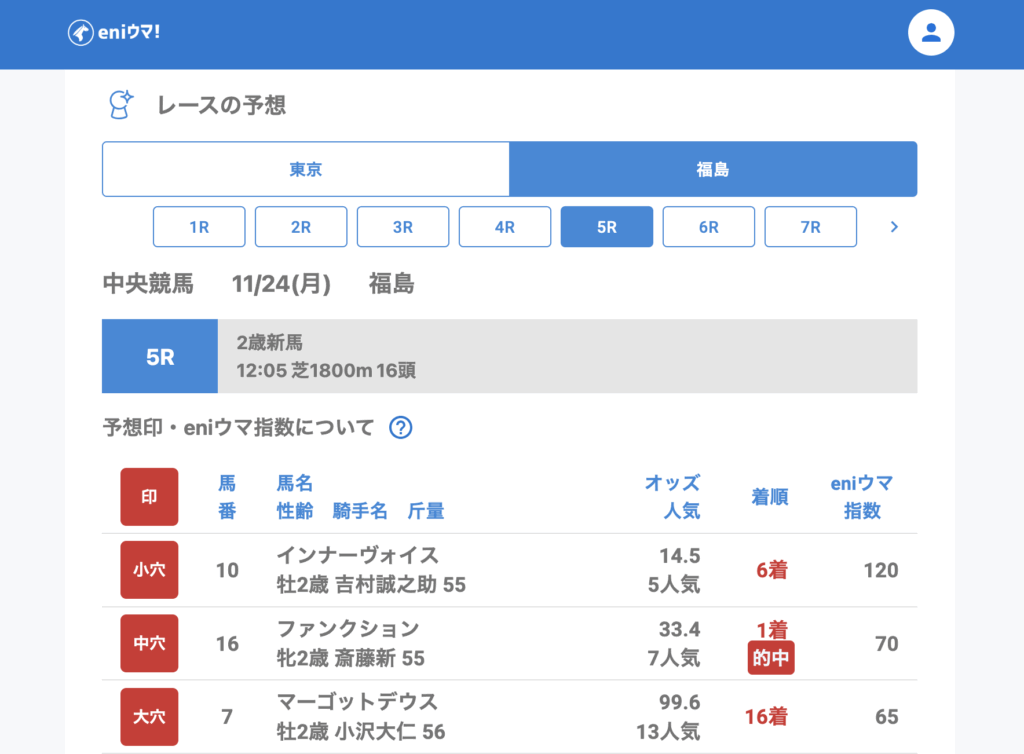Click the eniウマ! logo icon
This screenshot has height=754, width=1024.
(x=81, y=33)
